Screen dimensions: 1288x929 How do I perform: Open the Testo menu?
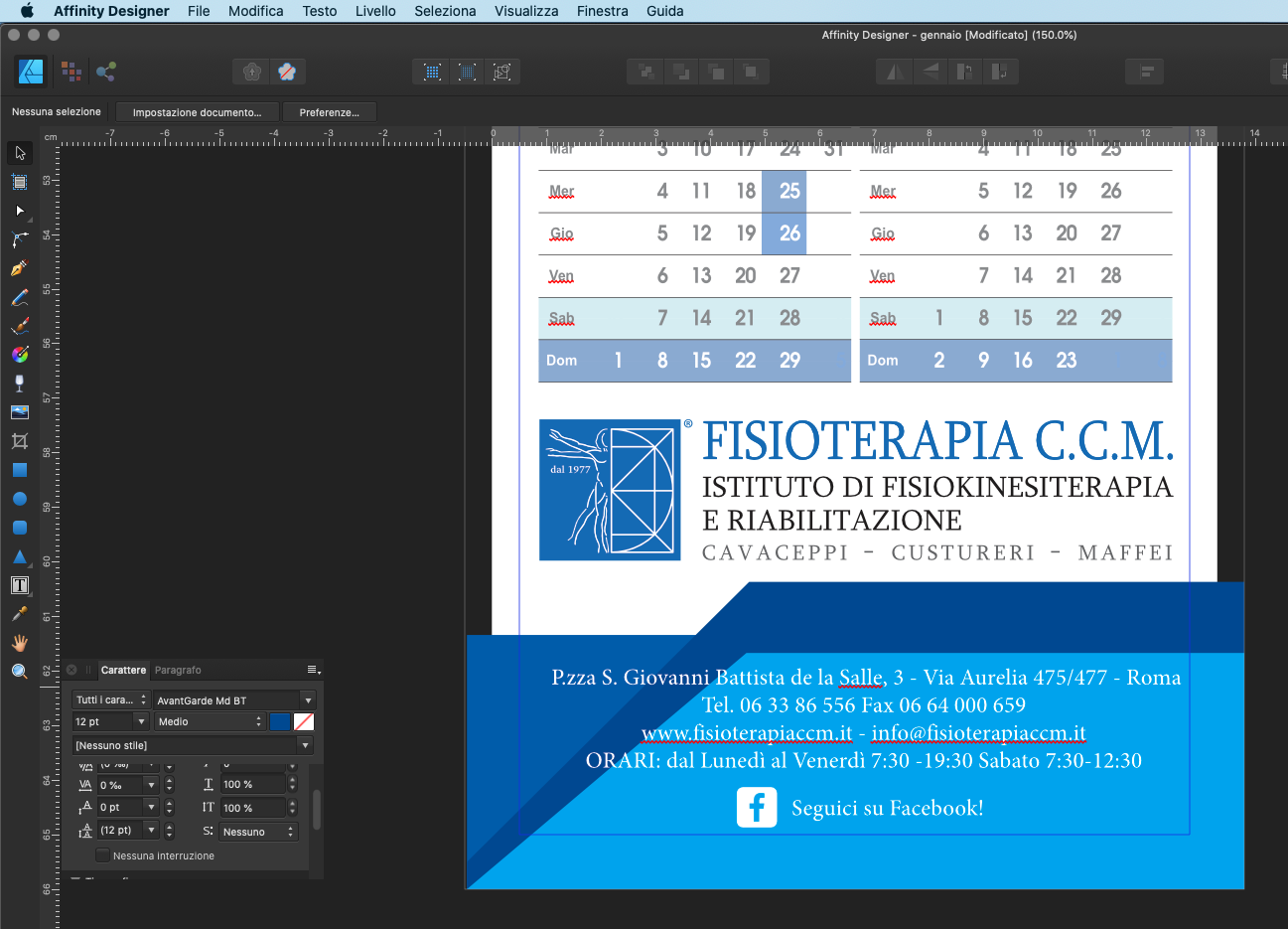[320, 11]
